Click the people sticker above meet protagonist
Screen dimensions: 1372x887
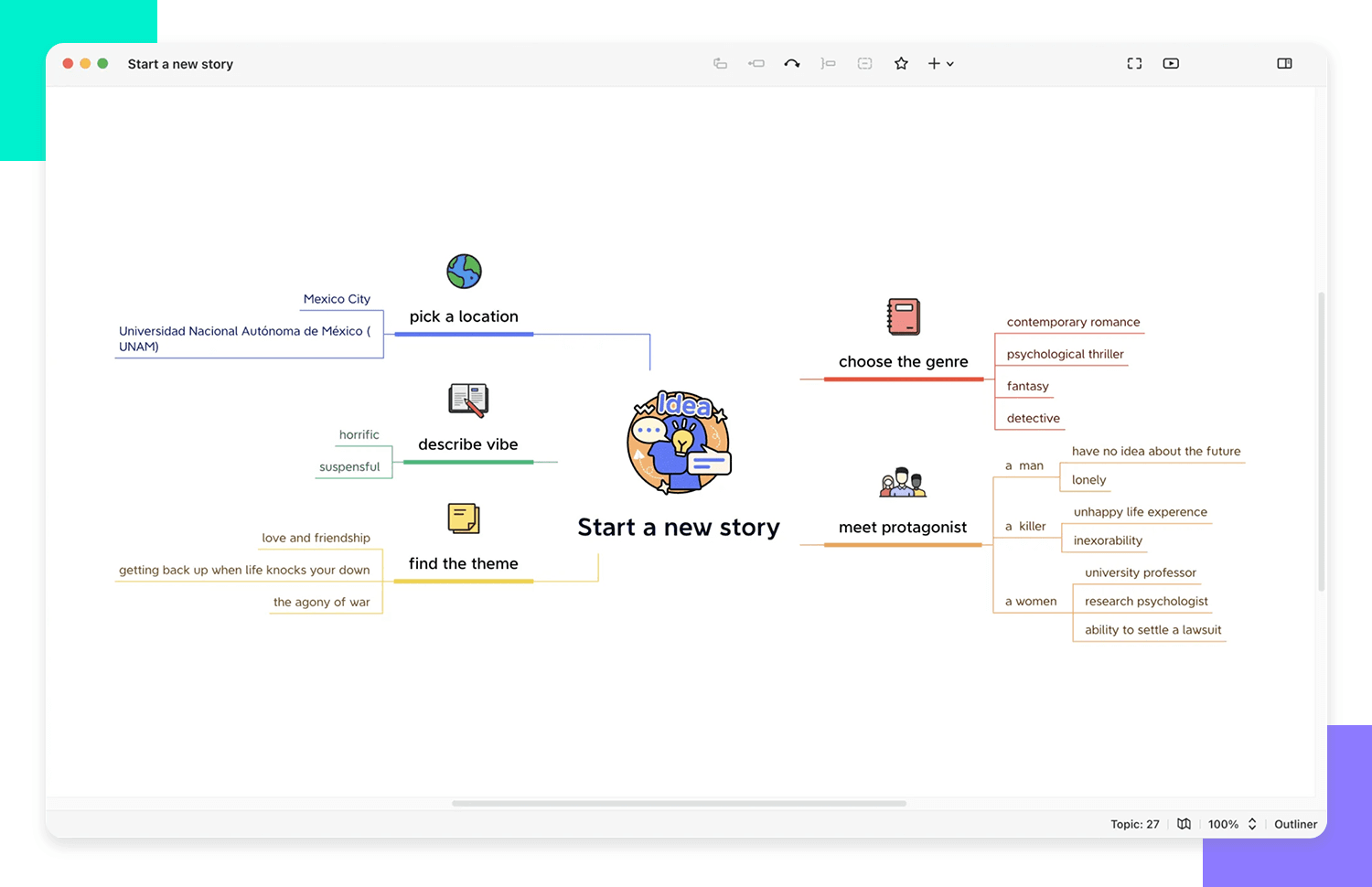(903, 482)
